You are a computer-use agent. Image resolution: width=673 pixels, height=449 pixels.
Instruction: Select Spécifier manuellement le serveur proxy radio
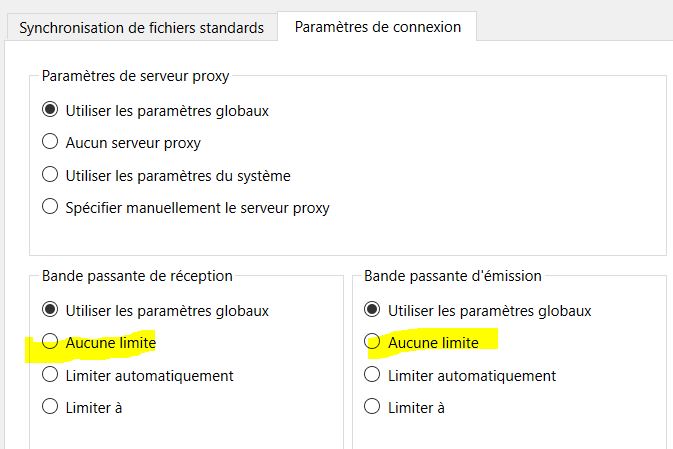(x=51, y=208)
